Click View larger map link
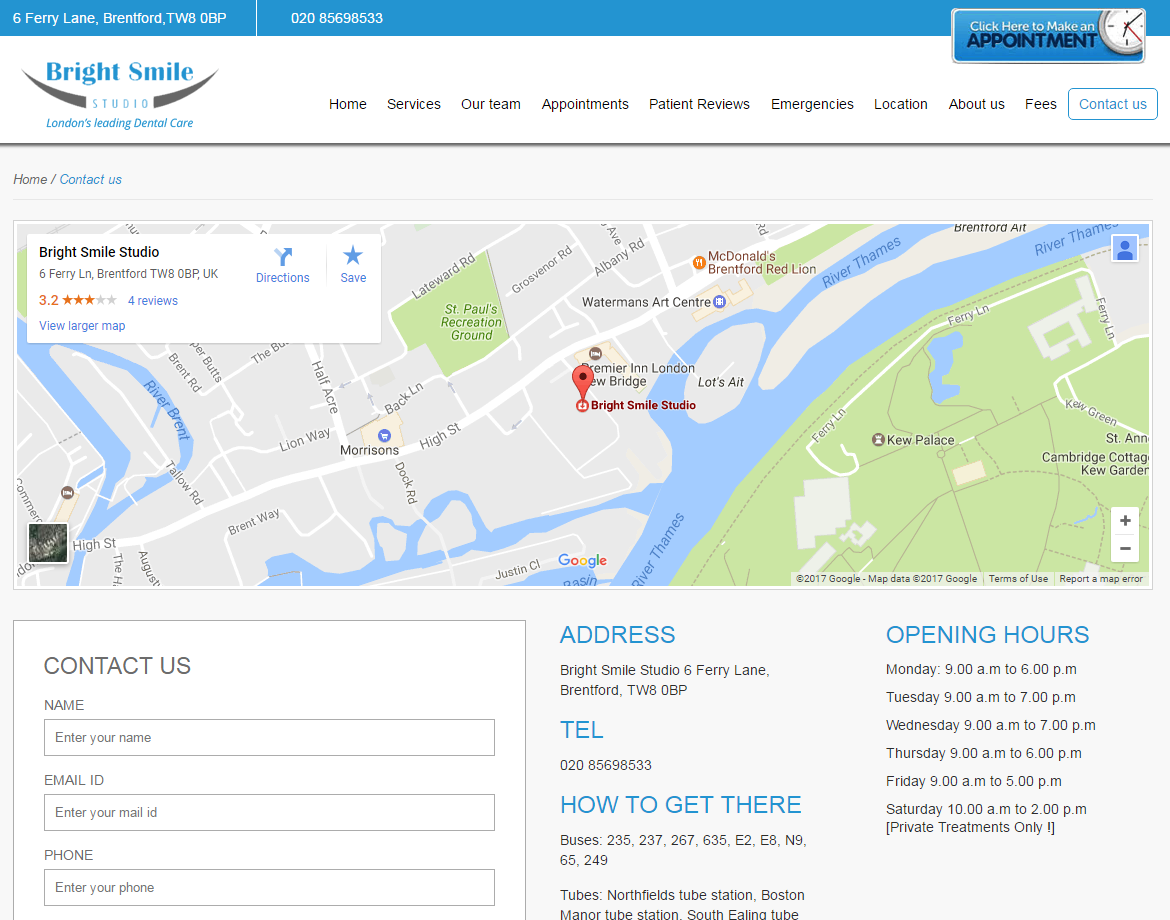This screenshot has width=1170, height=920. (x=82, y=326)
